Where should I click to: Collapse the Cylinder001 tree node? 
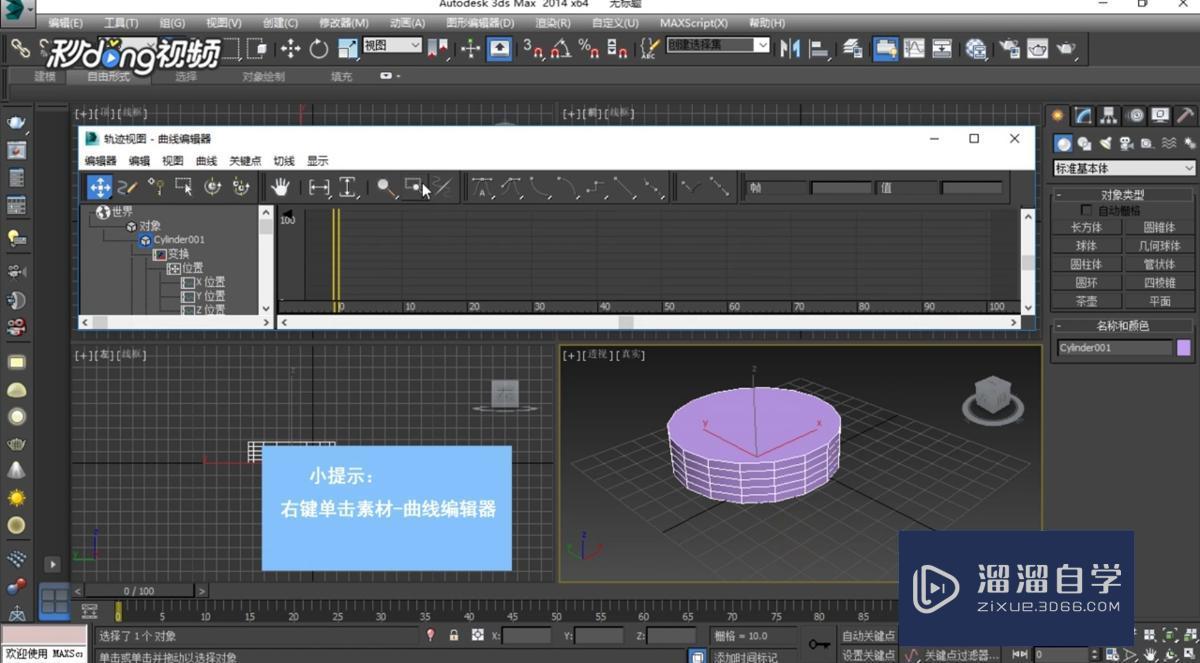click(146, 240)
